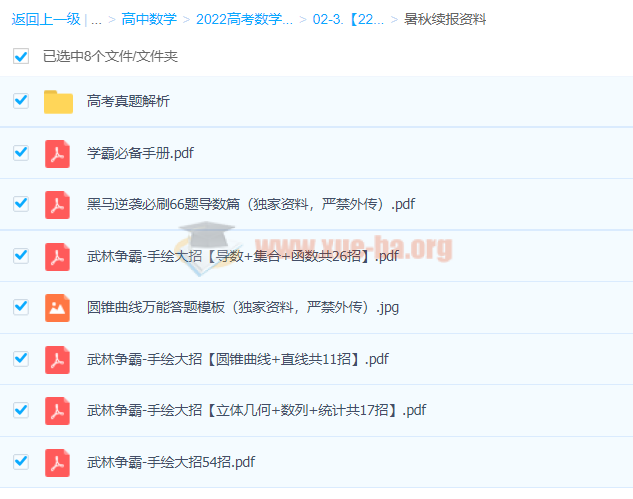Navigate to 2022高考数学 breadcrumb folder
This screenshot has width=633, height=499.
click(x=245, y=19)
